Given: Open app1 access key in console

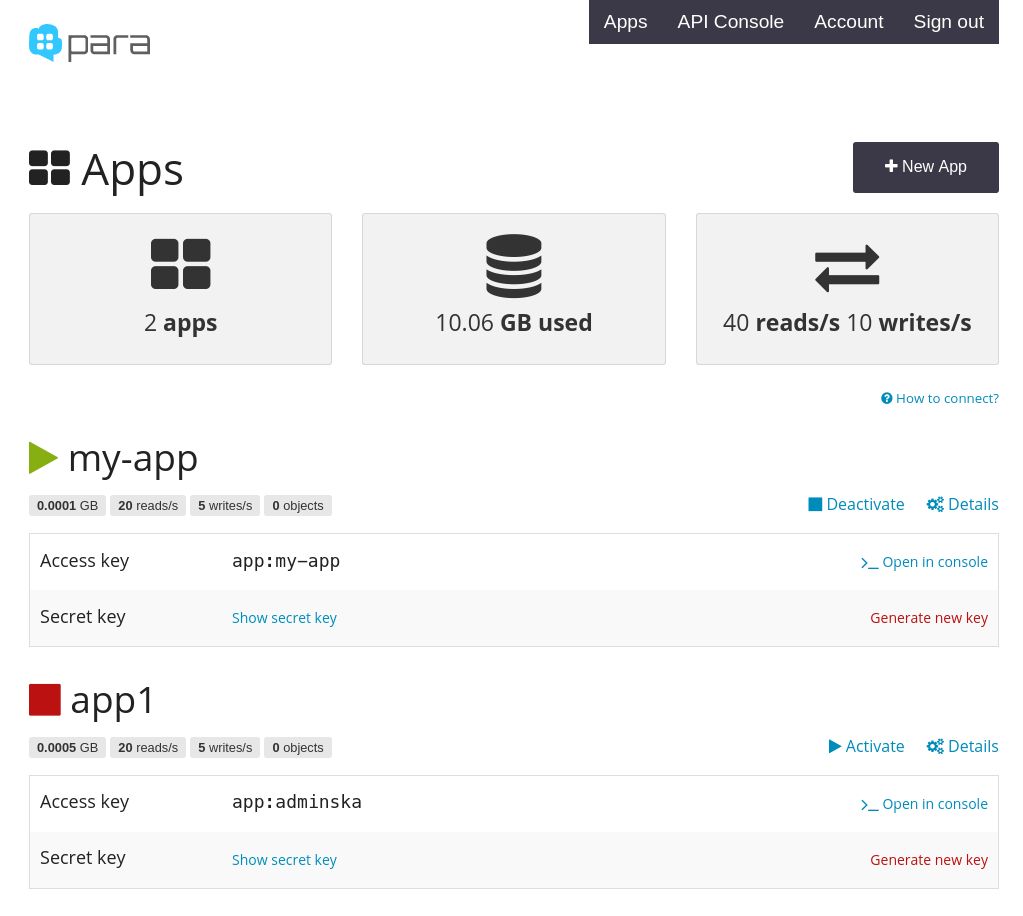Looking at the screenshot, I should click(924, 803).
